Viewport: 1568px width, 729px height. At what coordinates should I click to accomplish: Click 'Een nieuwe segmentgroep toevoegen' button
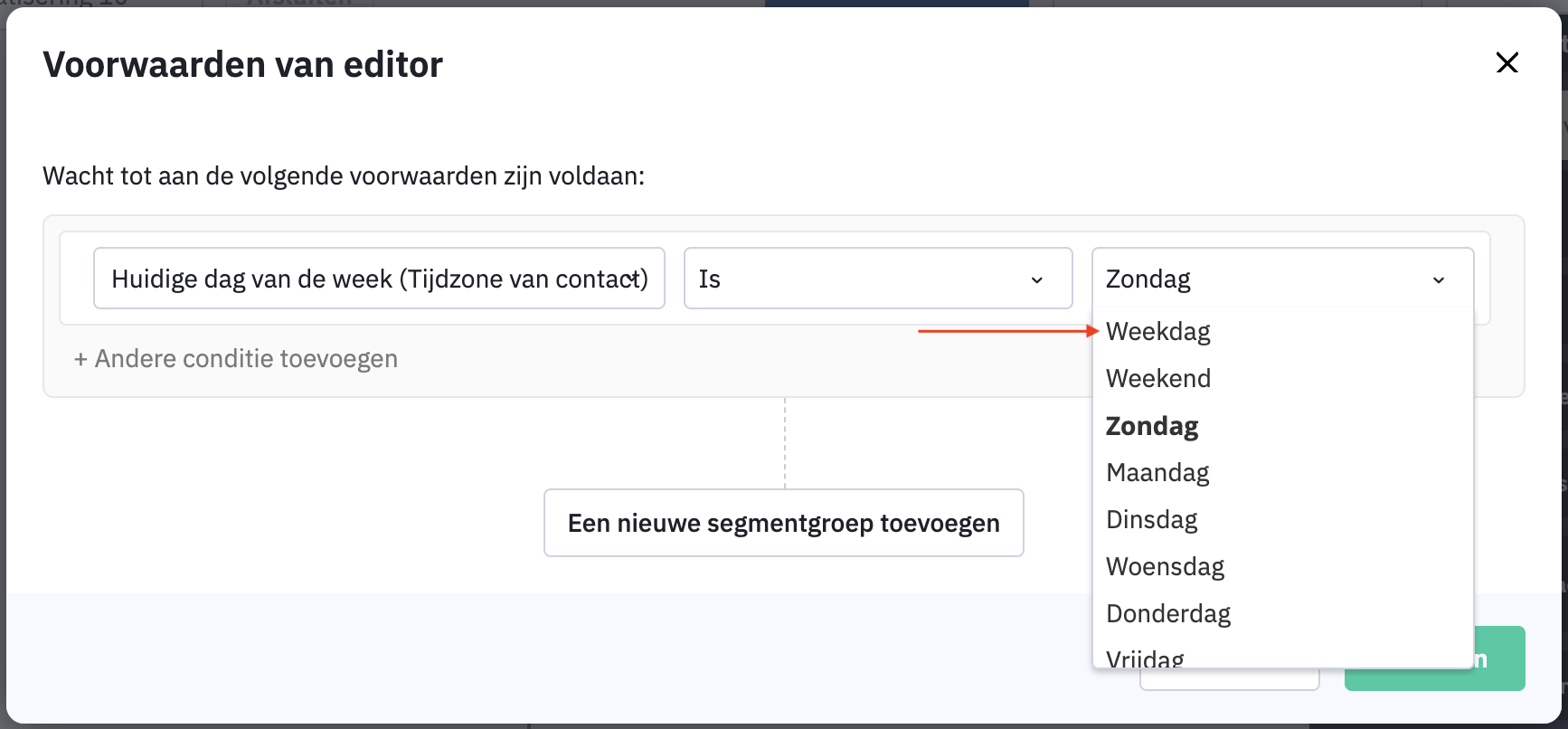tap(784, 523)
